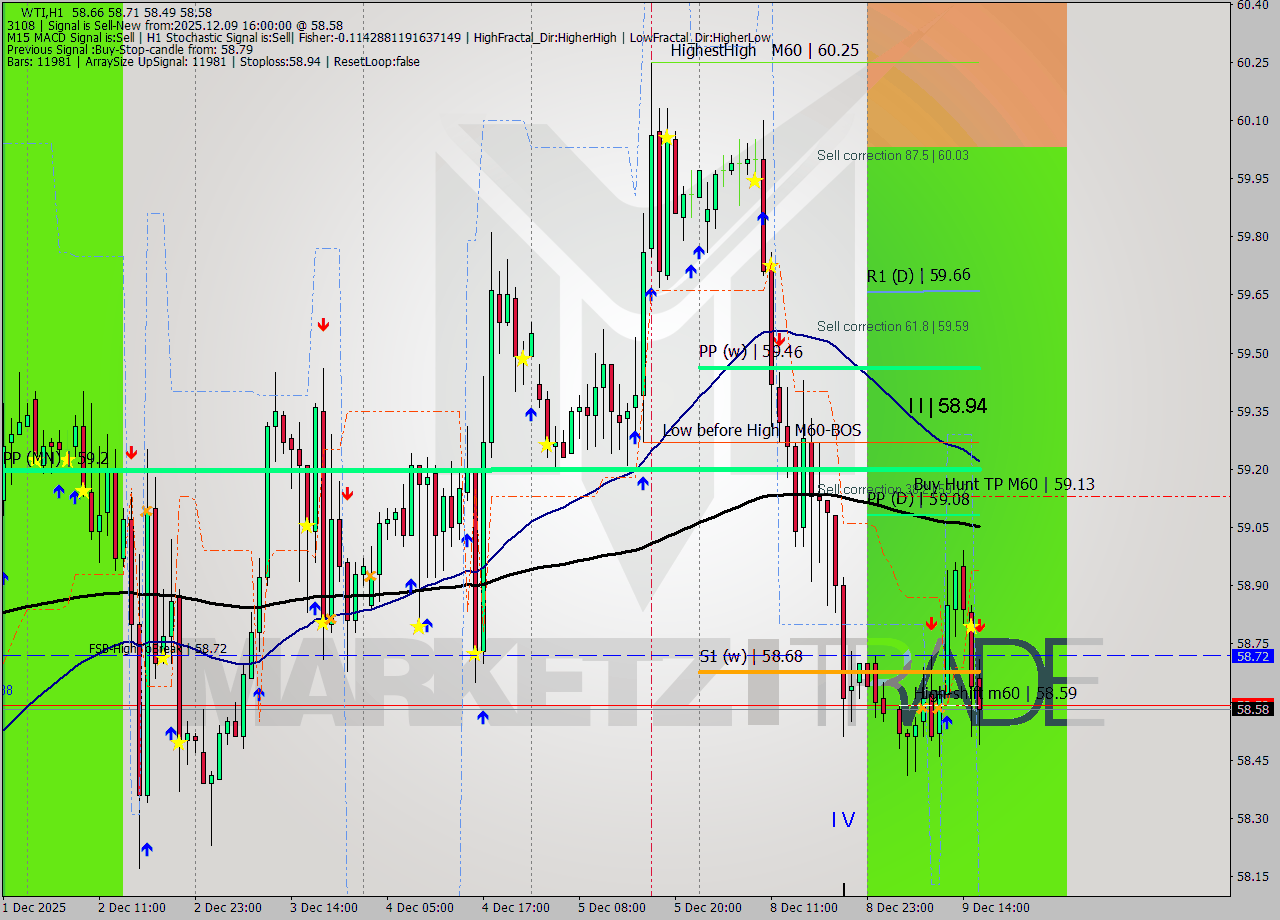This screenshot has height=920, width=1280.
Task: Click the R1 (D) | 59.66 resistance label
Action: click(x=919, y=274)
